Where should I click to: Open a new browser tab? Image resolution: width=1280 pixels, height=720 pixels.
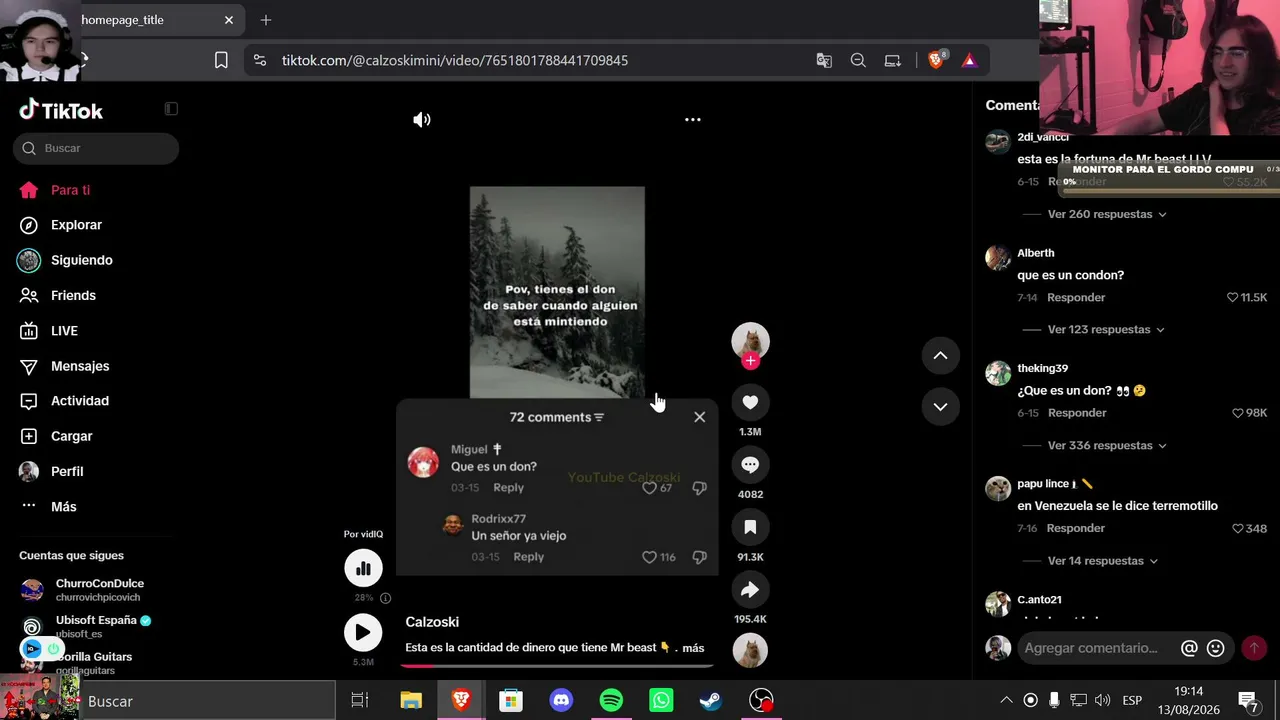265,20
